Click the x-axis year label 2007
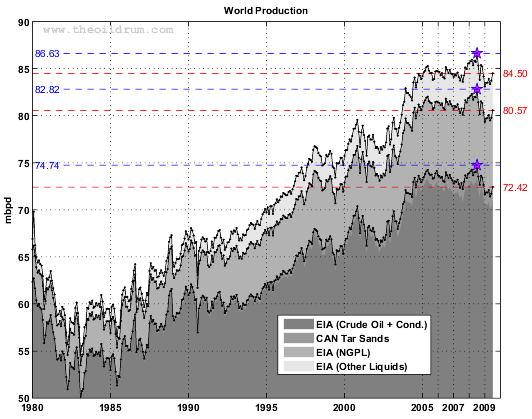Screen dimensions: 532x419 (x=453, y=407)
